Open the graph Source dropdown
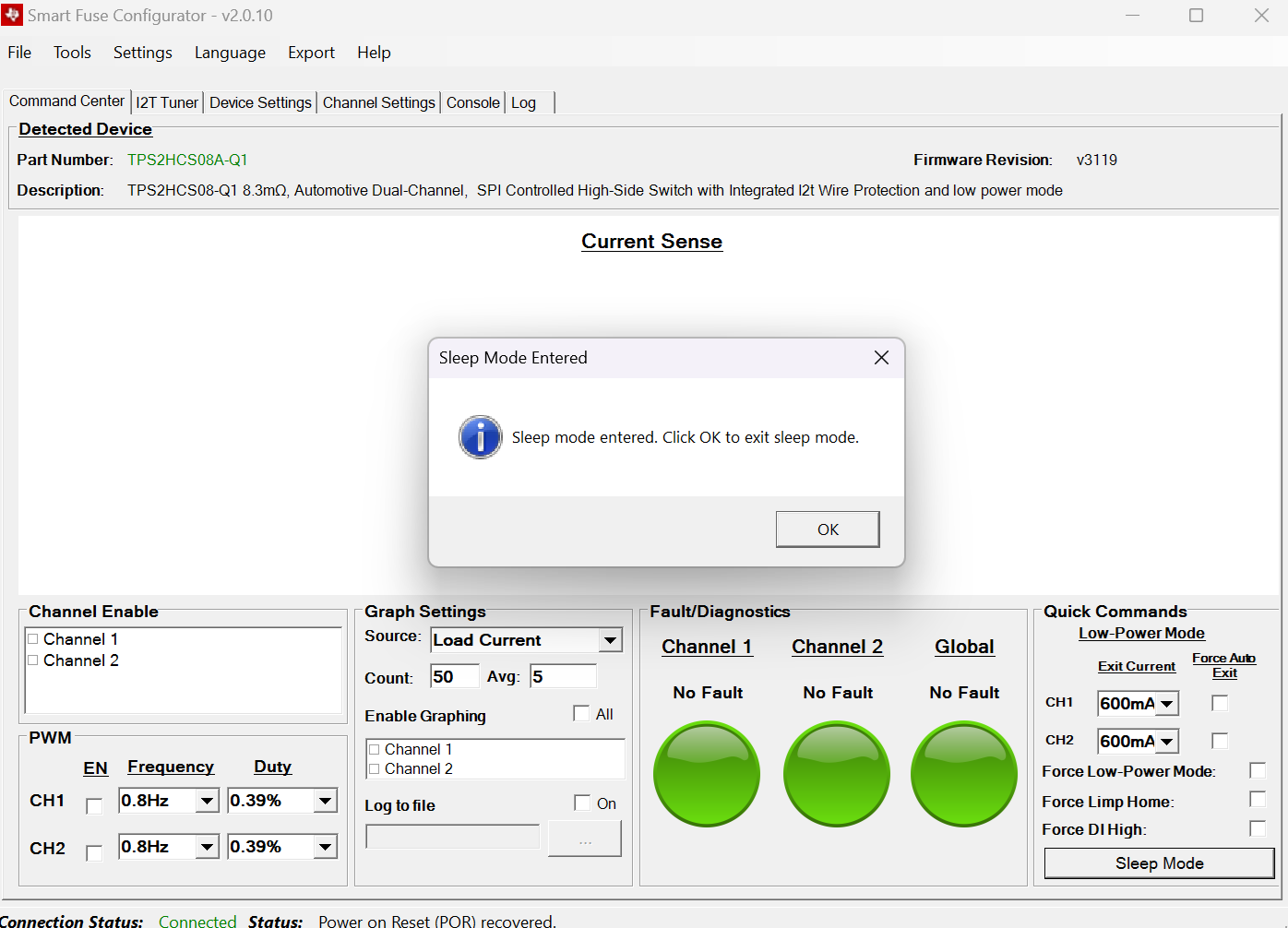The width and height of the screenshot is (1288, 928). (x=610, y=640)
